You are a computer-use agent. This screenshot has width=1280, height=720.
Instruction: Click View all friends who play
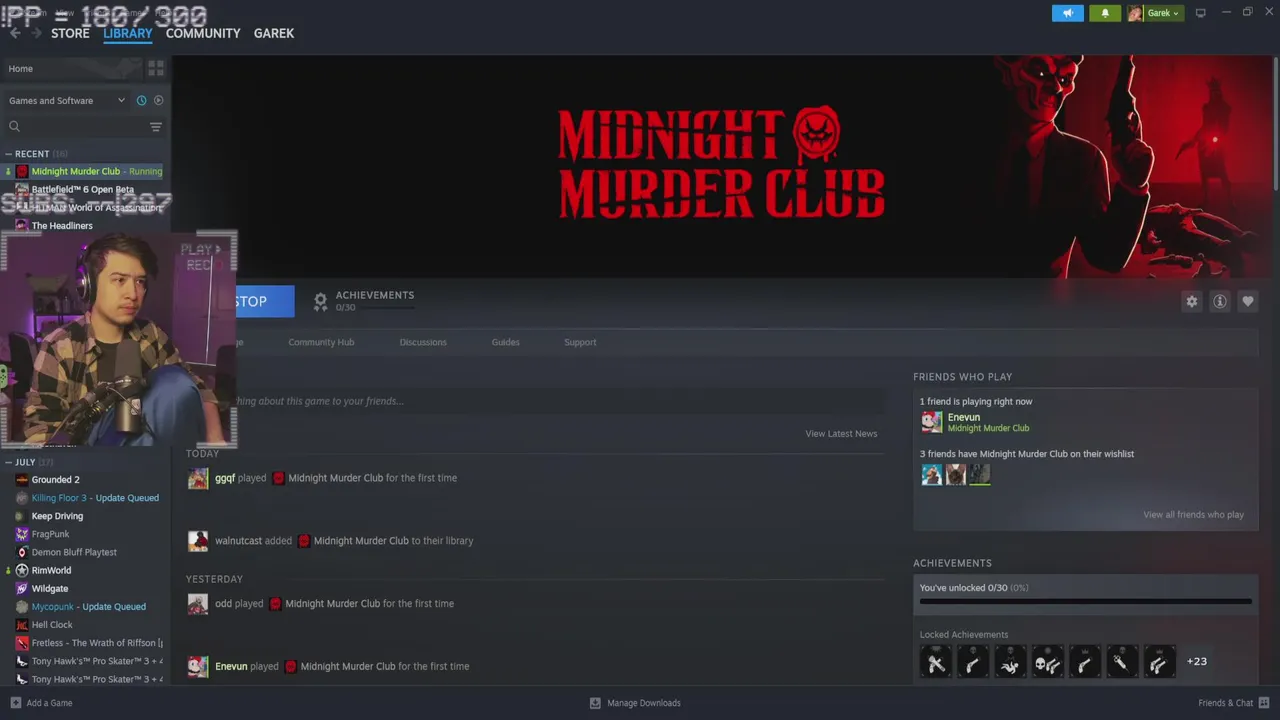coord(1193,514)
